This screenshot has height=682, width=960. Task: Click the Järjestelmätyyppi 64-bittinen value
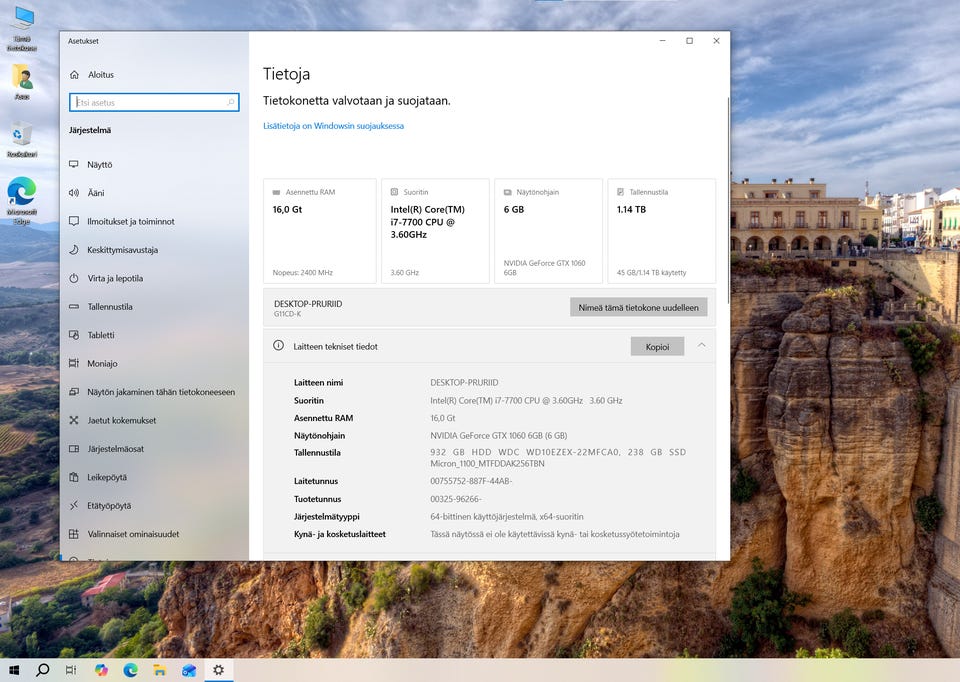(x=506, y=517)
